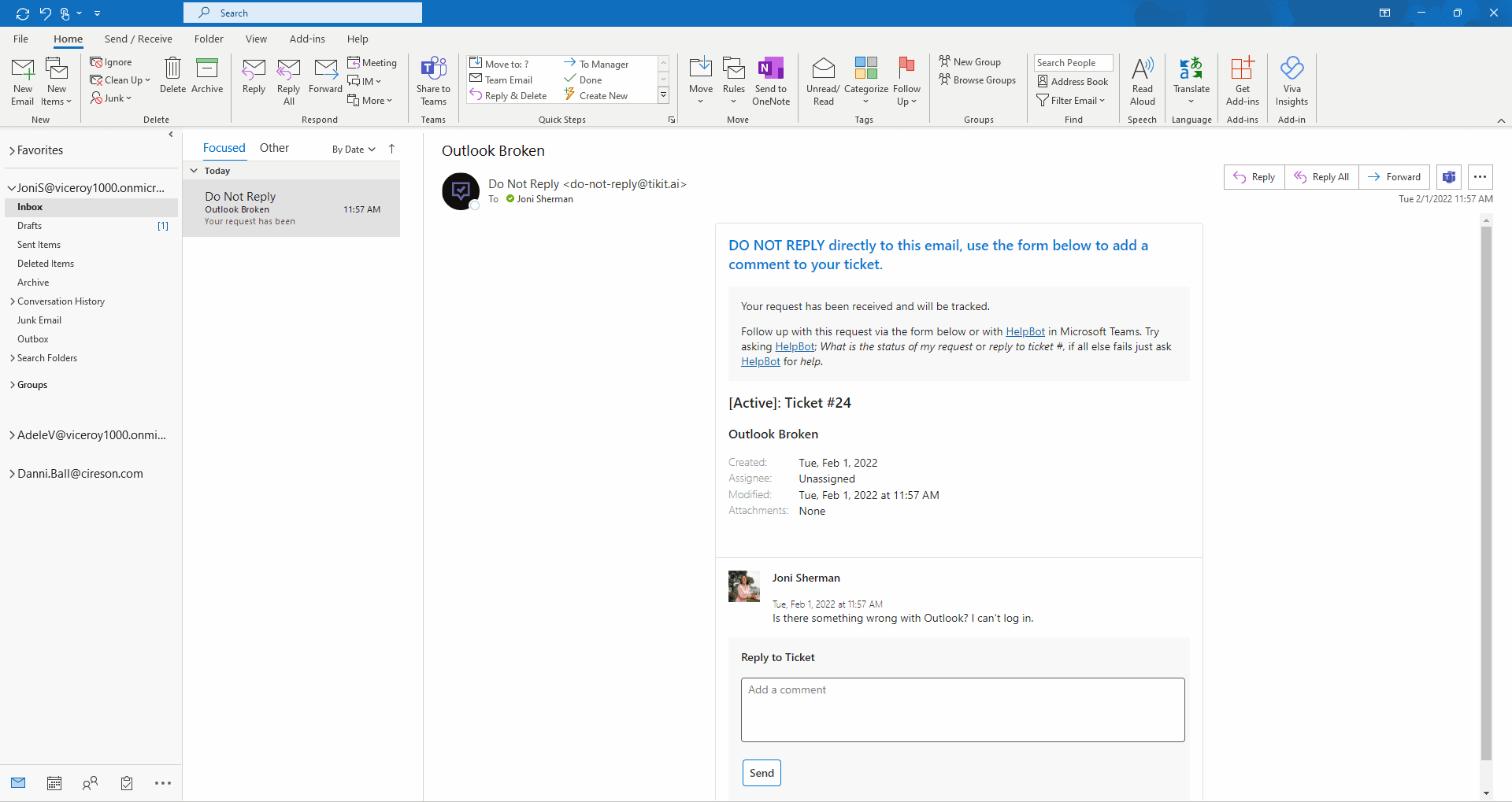Reverse sort order arrow in message list
1512x802 pixels.
tap(391, 149)
